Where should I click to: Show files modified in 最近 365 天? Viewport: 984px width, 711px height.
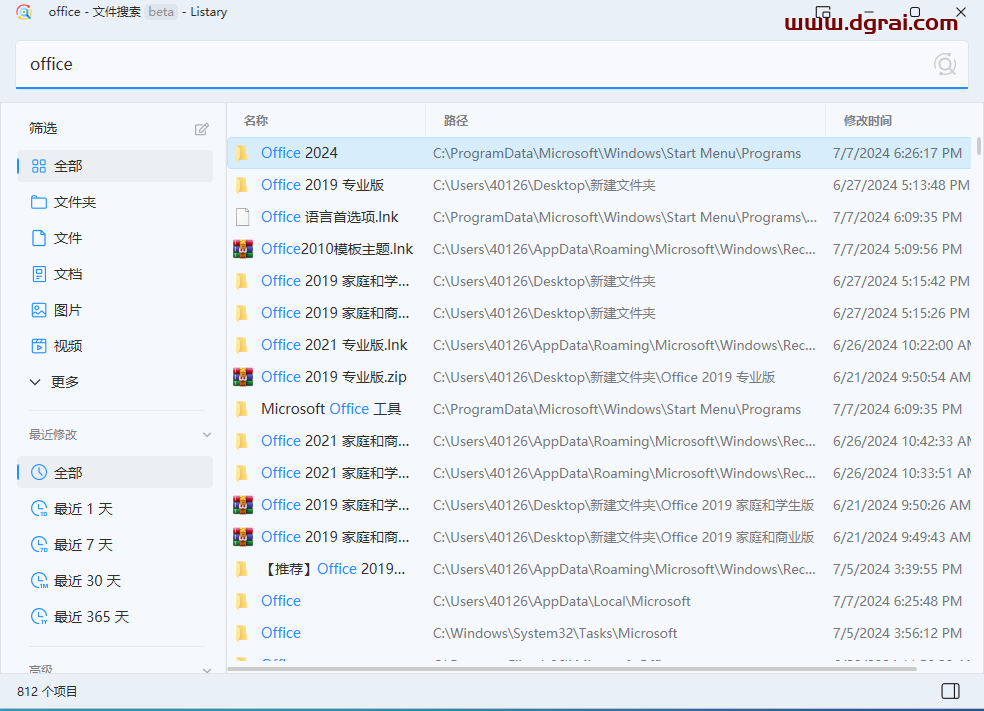[x=115, y=617]
